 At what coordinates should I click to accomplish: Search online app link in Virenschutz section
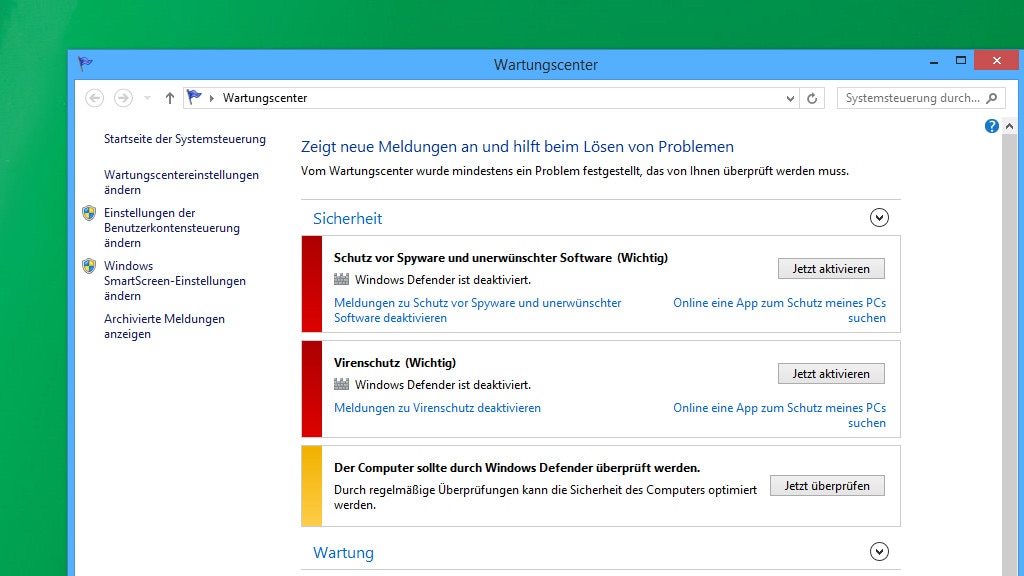point(780,415)
